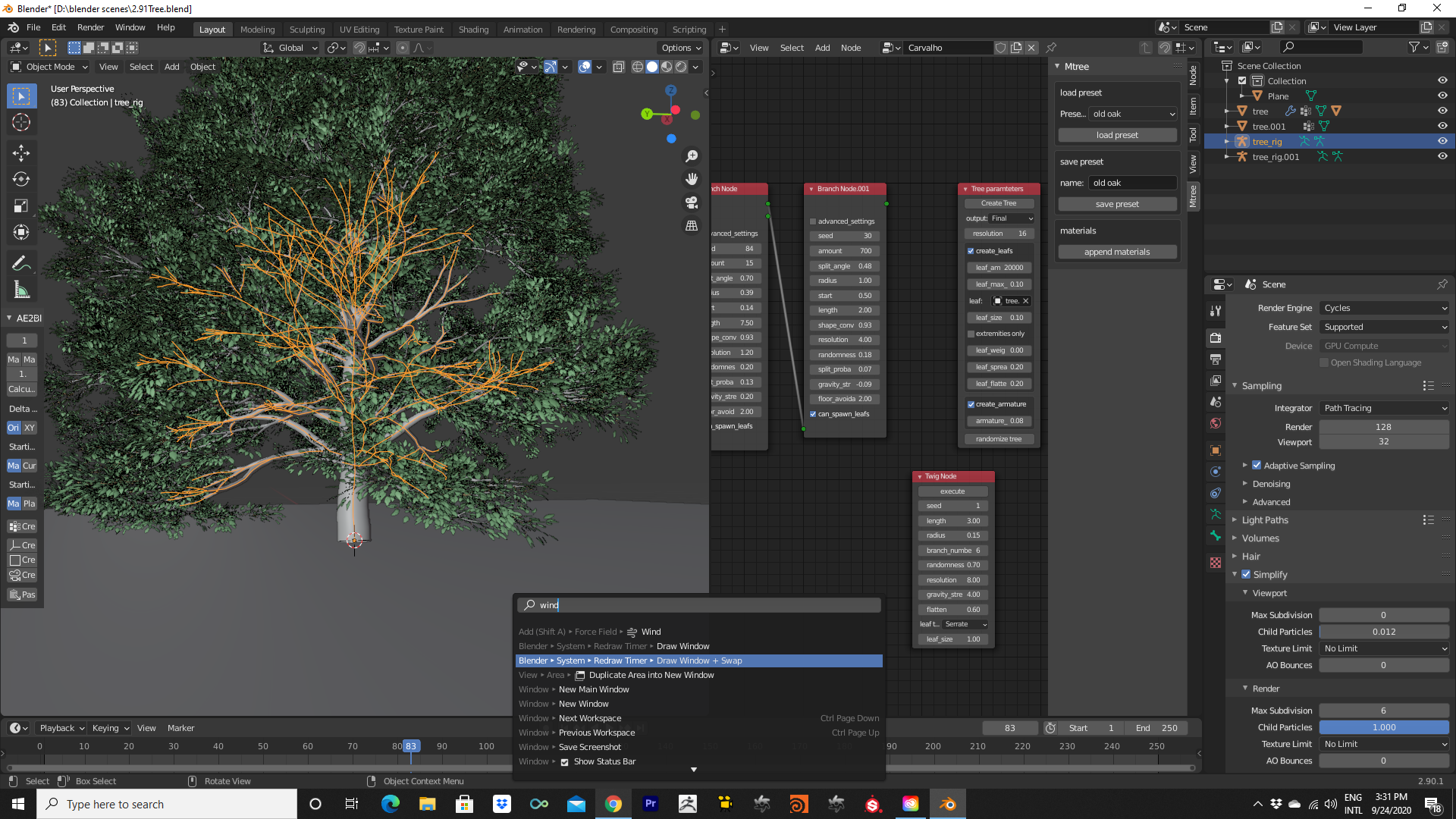
Task: Enable the extremities only checkbox
Action: [971, 334]
